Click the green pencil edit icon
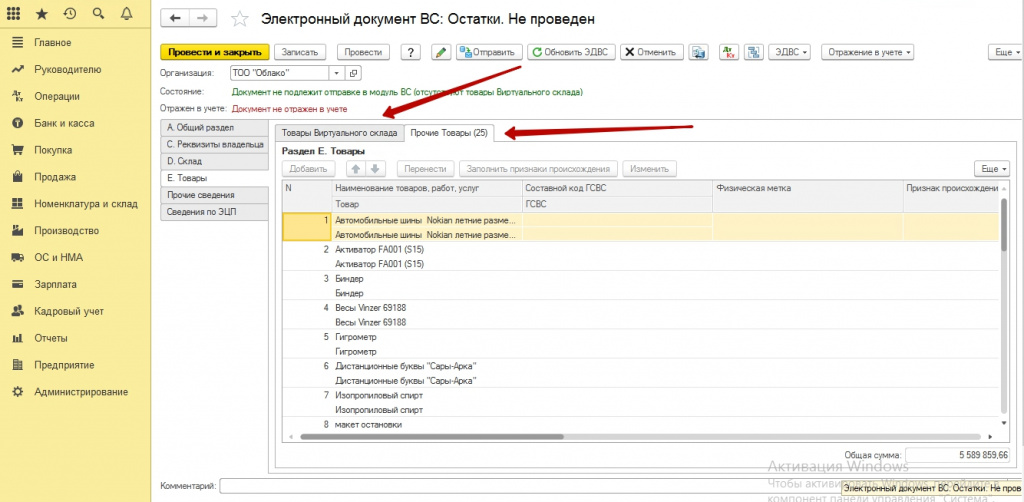 pyautogui.click(x=441, y=53)
